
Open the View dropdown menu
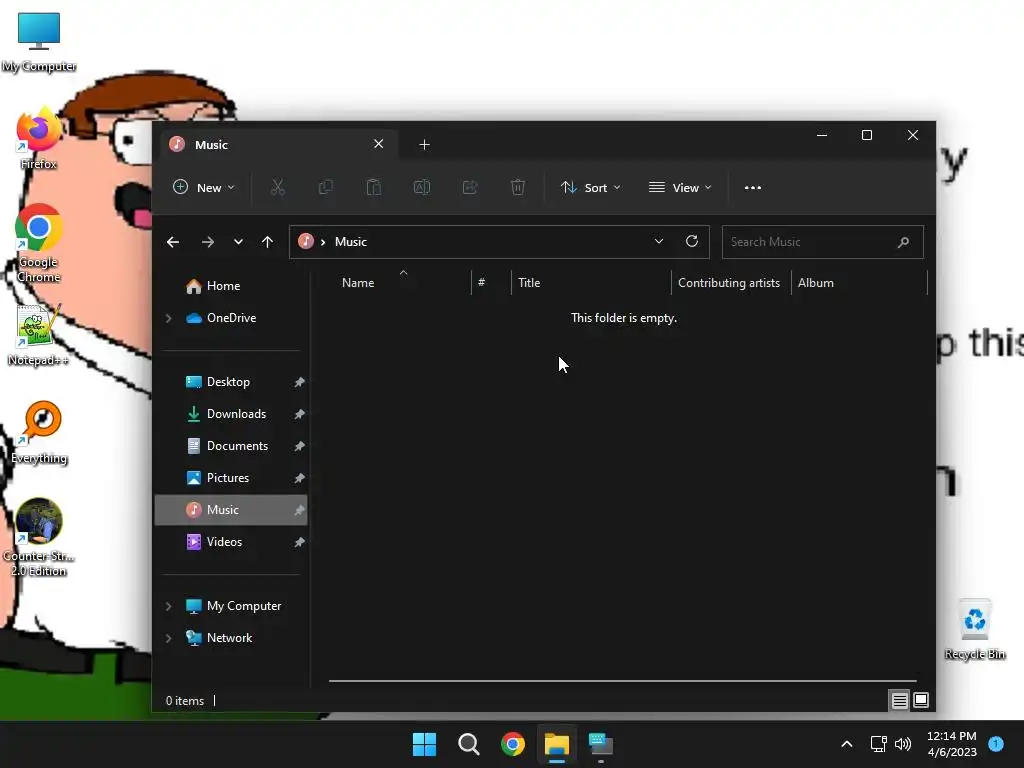pyautogui.click(x=680, y=187)
